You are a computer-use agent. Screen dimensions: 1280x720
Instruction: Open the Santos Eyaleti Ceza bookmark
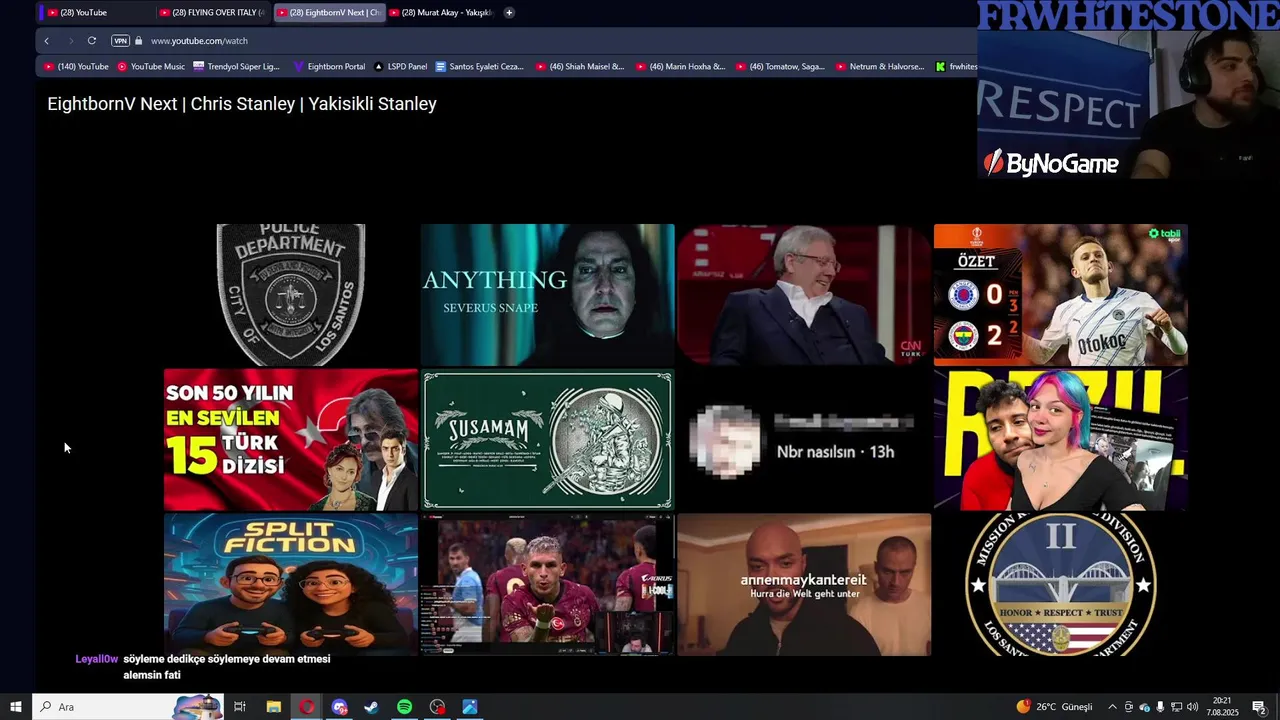[x=479, y=67]
